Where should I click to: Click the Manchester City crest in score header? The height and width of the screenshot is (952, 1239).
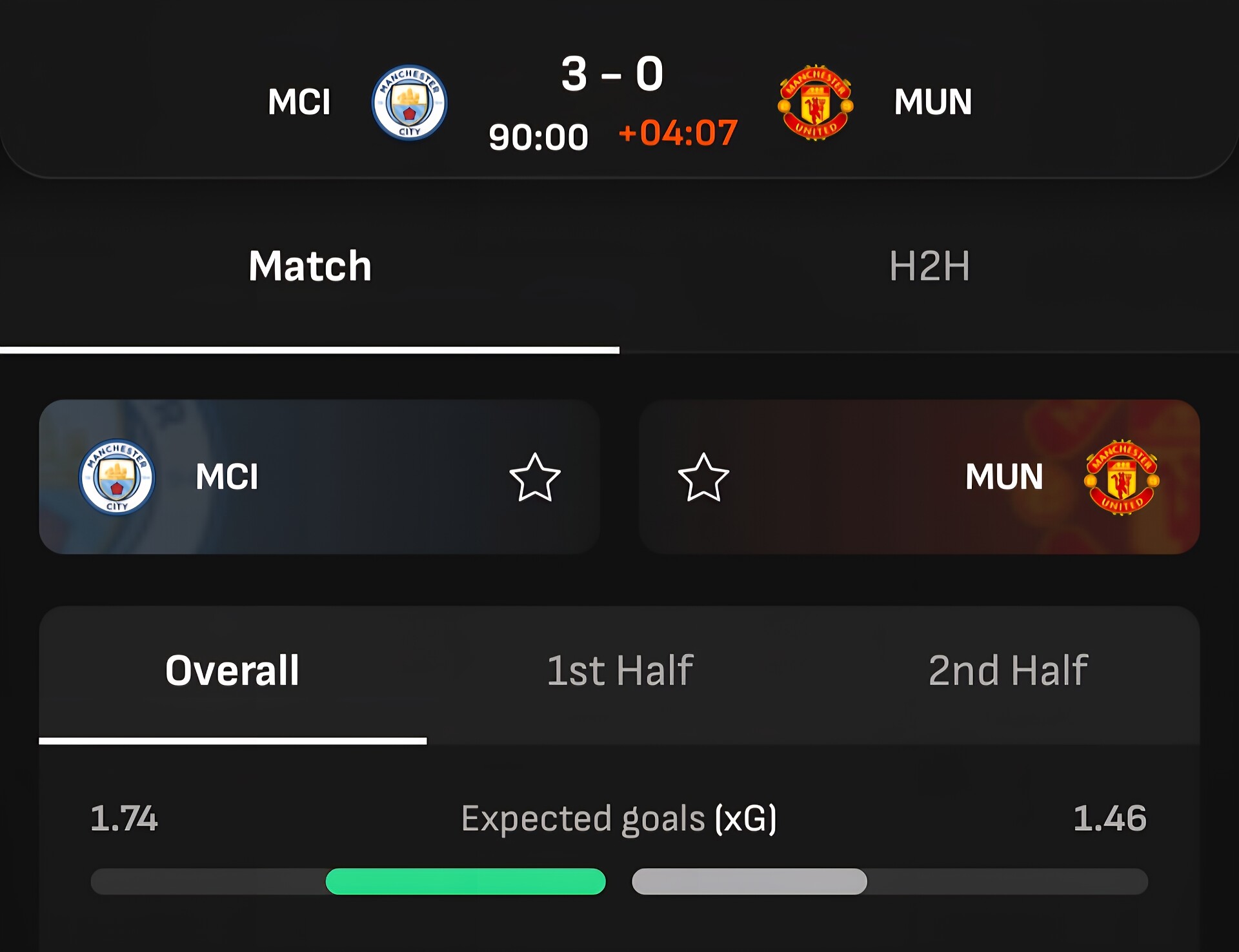point(409,102)
